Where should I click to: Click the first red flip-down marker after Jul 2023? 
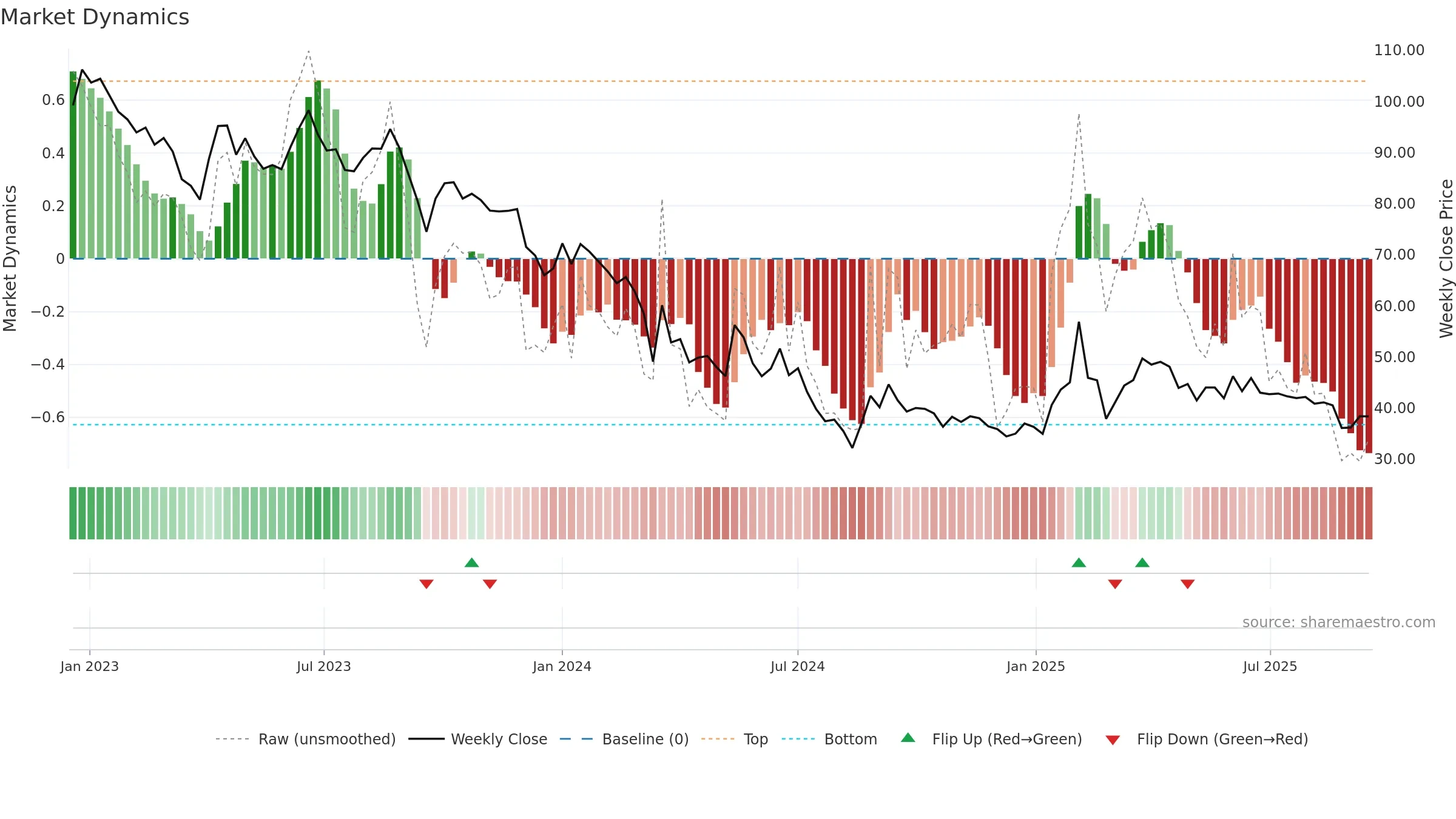click(426, 584)
